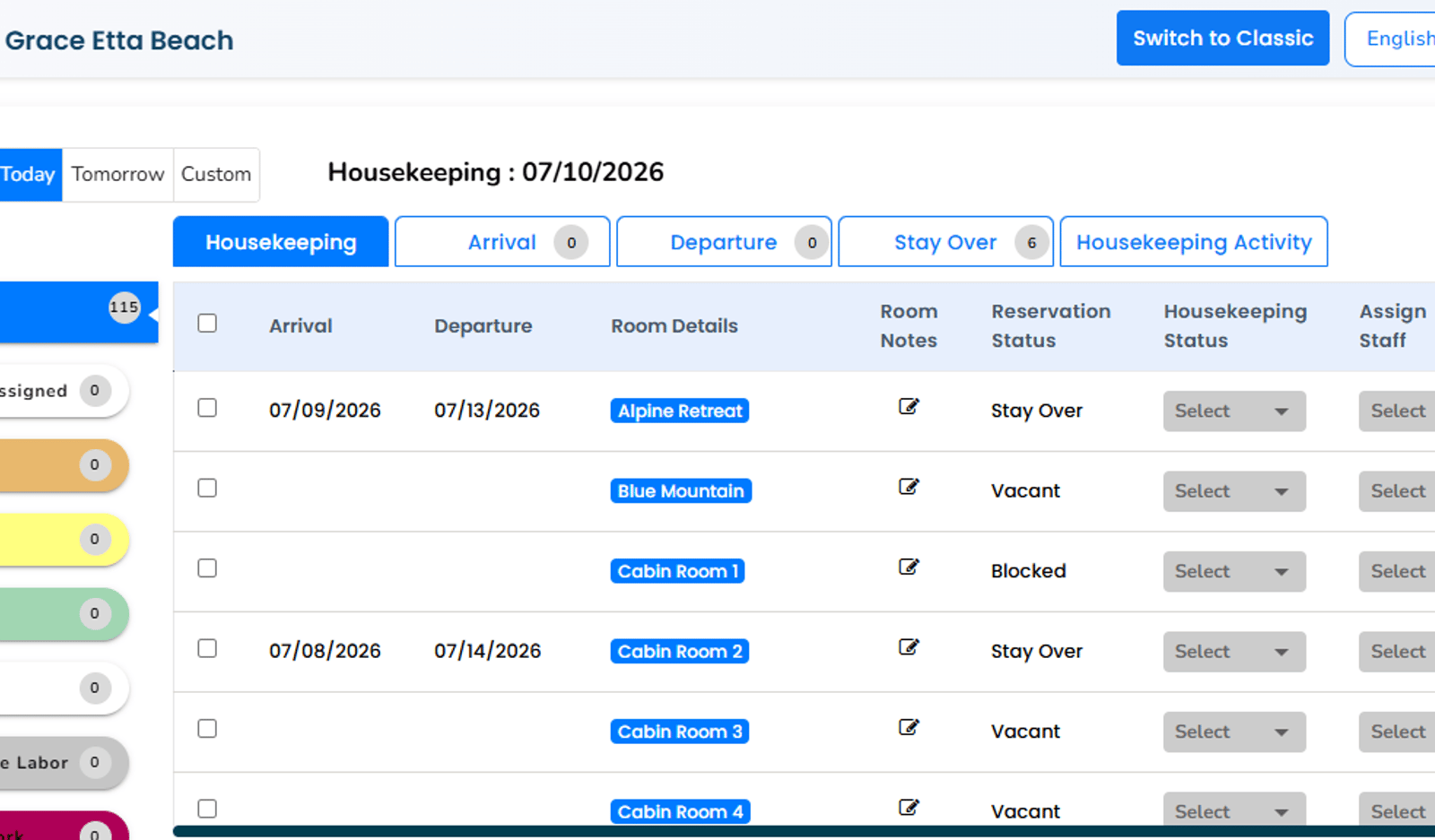Screen dimensions: 1435x840
Task: Choose housekeeping status for Cabin Room 3
Action: coord(1234,732)
